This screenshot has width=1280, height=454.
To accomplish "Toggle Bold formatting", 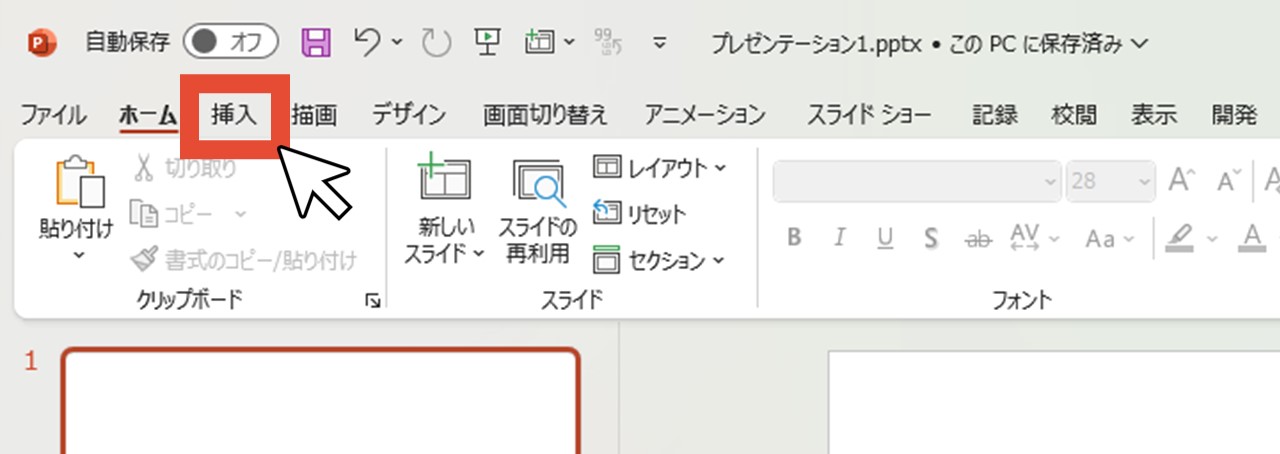I will tap(795, 239).
